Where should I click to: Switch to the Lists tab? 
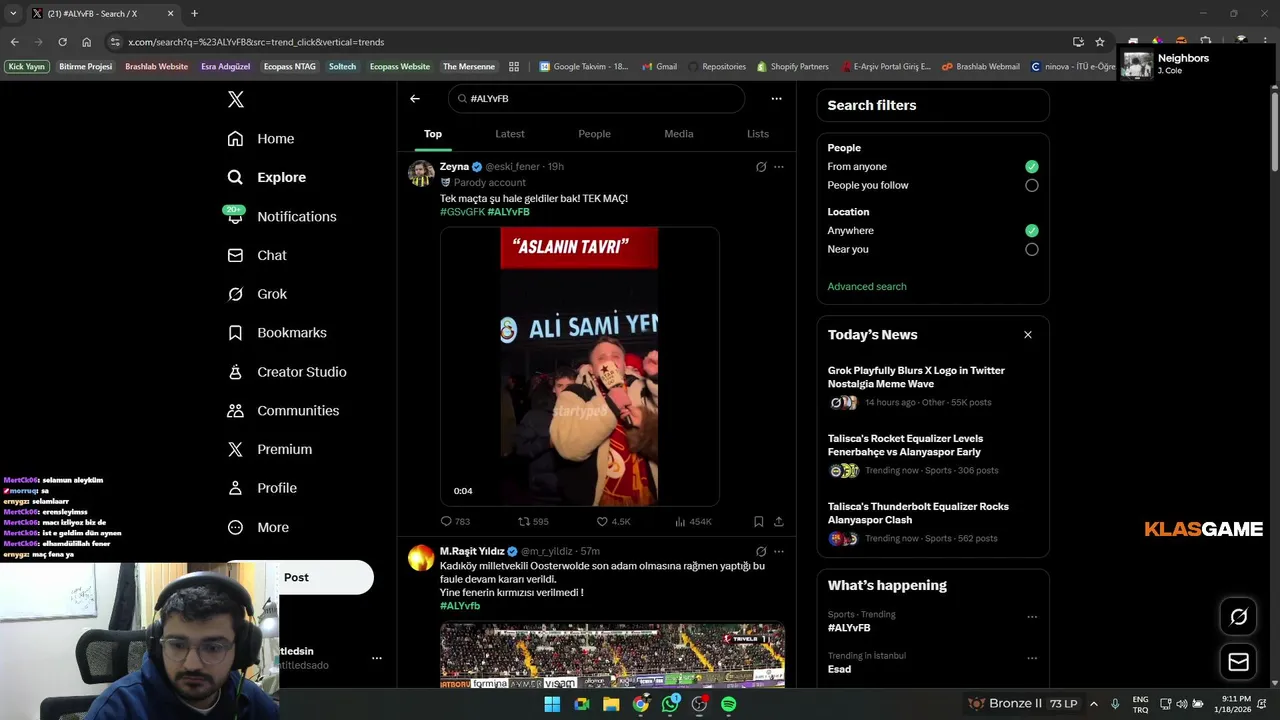758,134
